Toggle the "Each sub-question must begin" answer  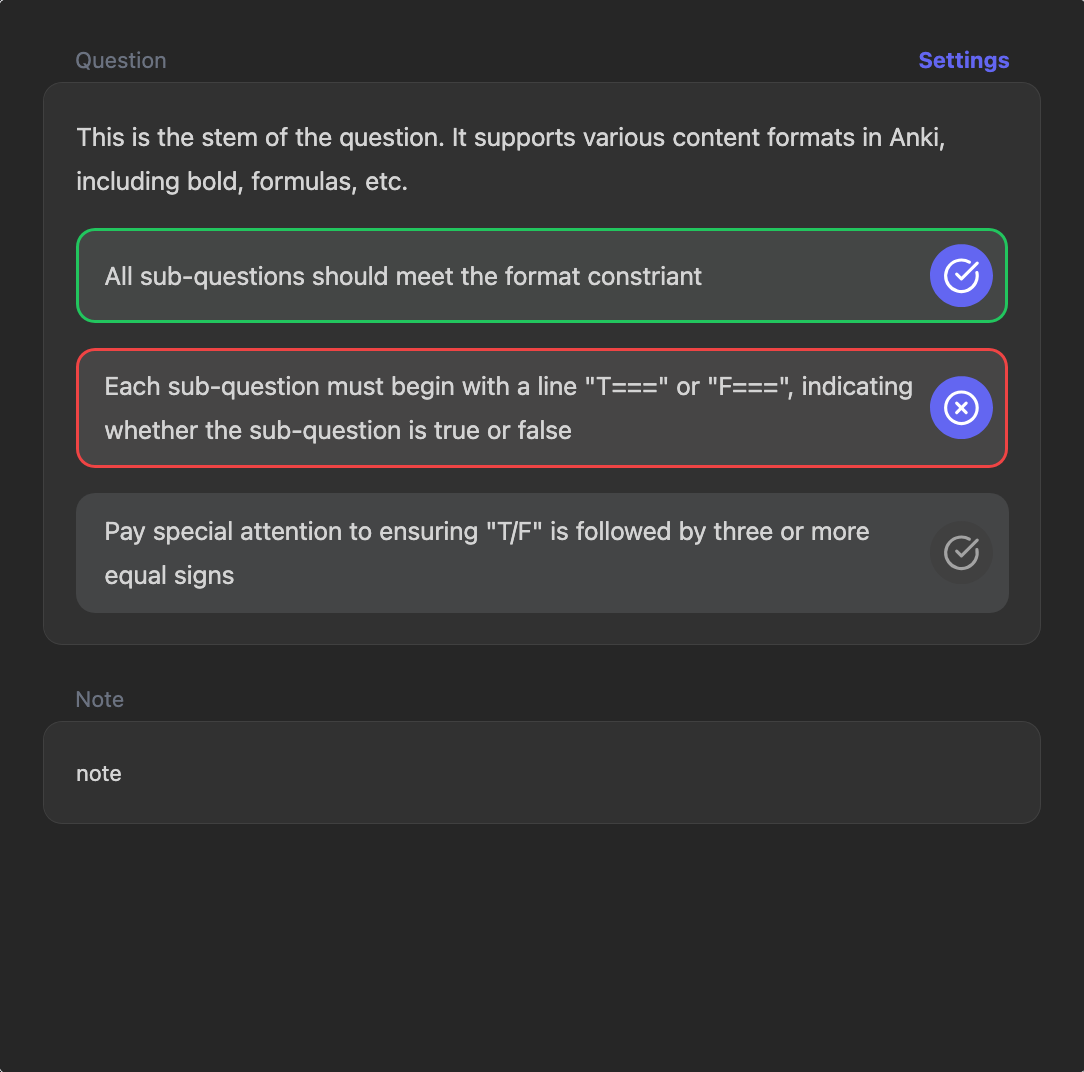click(x=500, y=408)
